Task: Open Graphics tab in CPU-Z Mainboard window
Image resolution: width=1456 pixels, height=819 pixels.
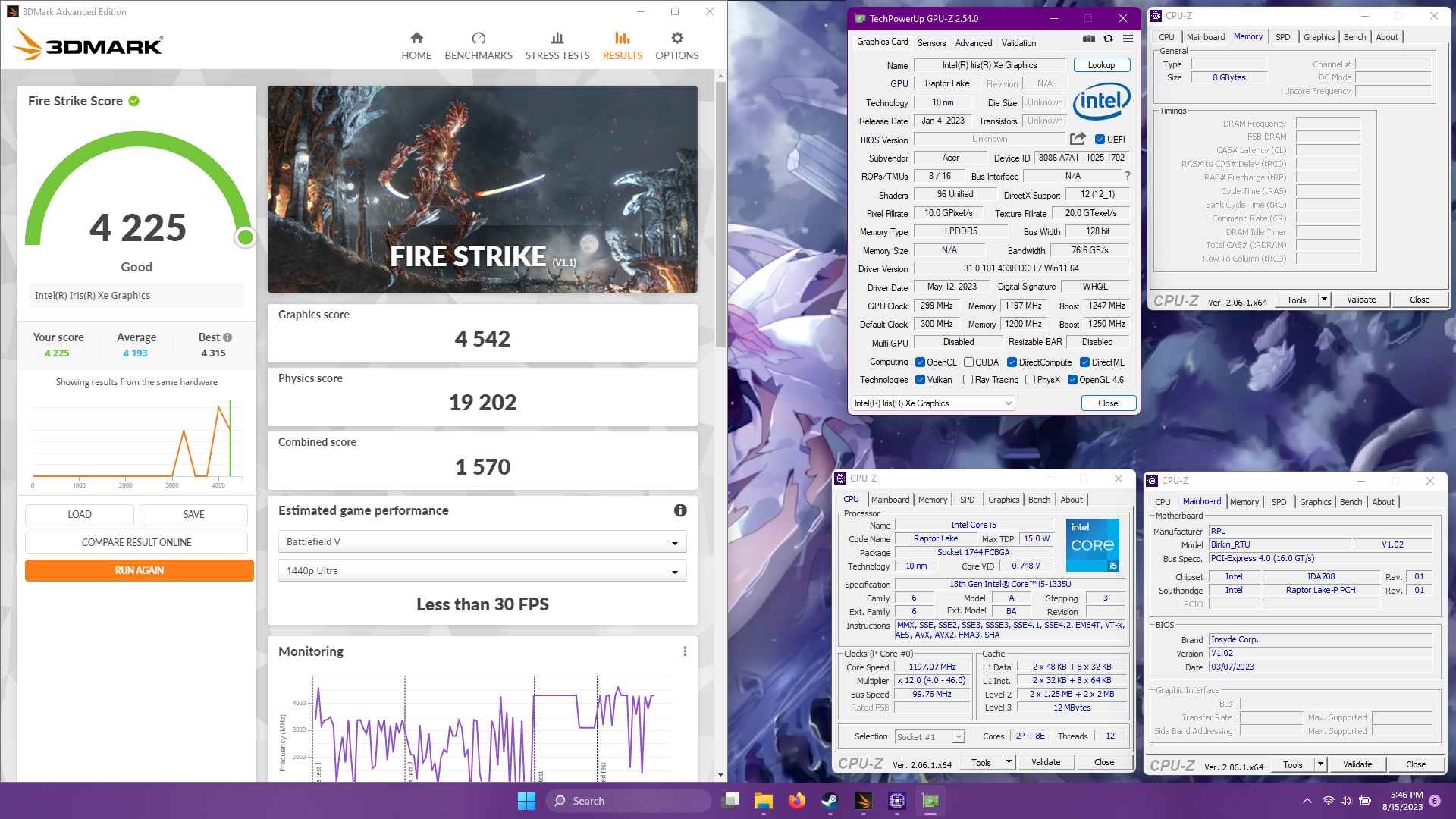Action: point(1315,502)
